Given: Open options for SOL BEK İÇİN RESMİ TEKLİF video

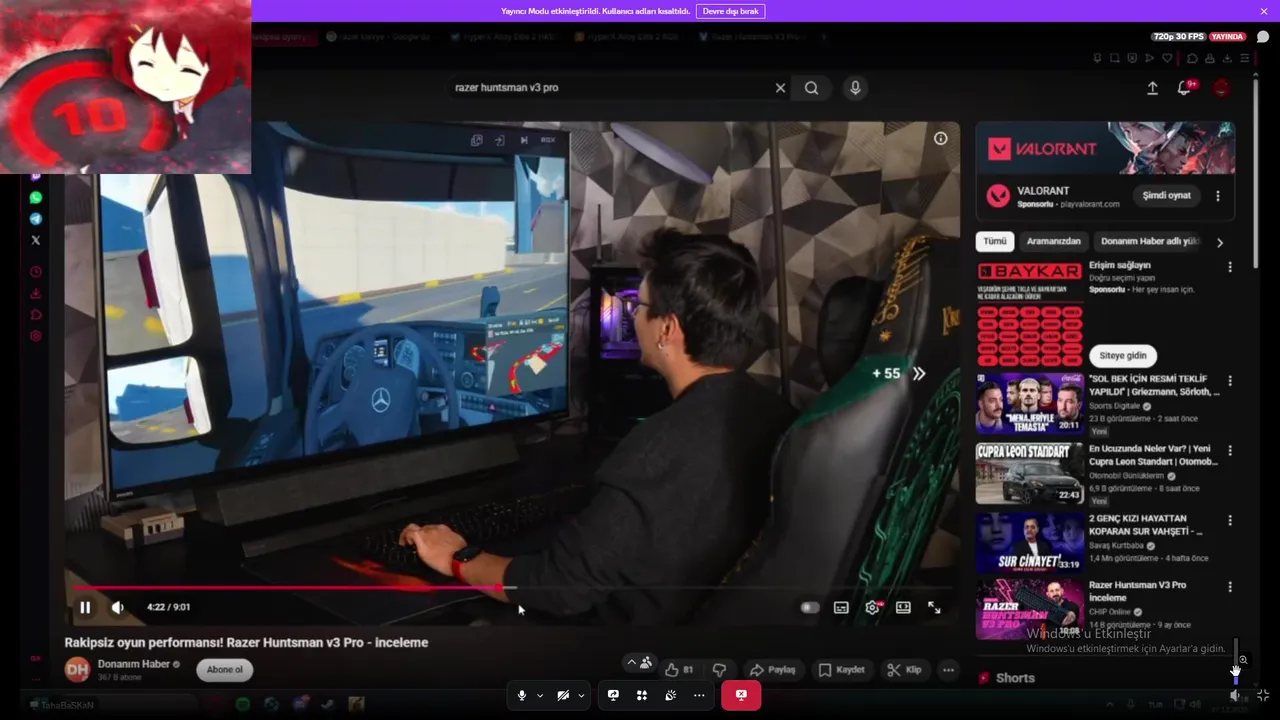Looking at the screenshot, I should coord(1230,381).
